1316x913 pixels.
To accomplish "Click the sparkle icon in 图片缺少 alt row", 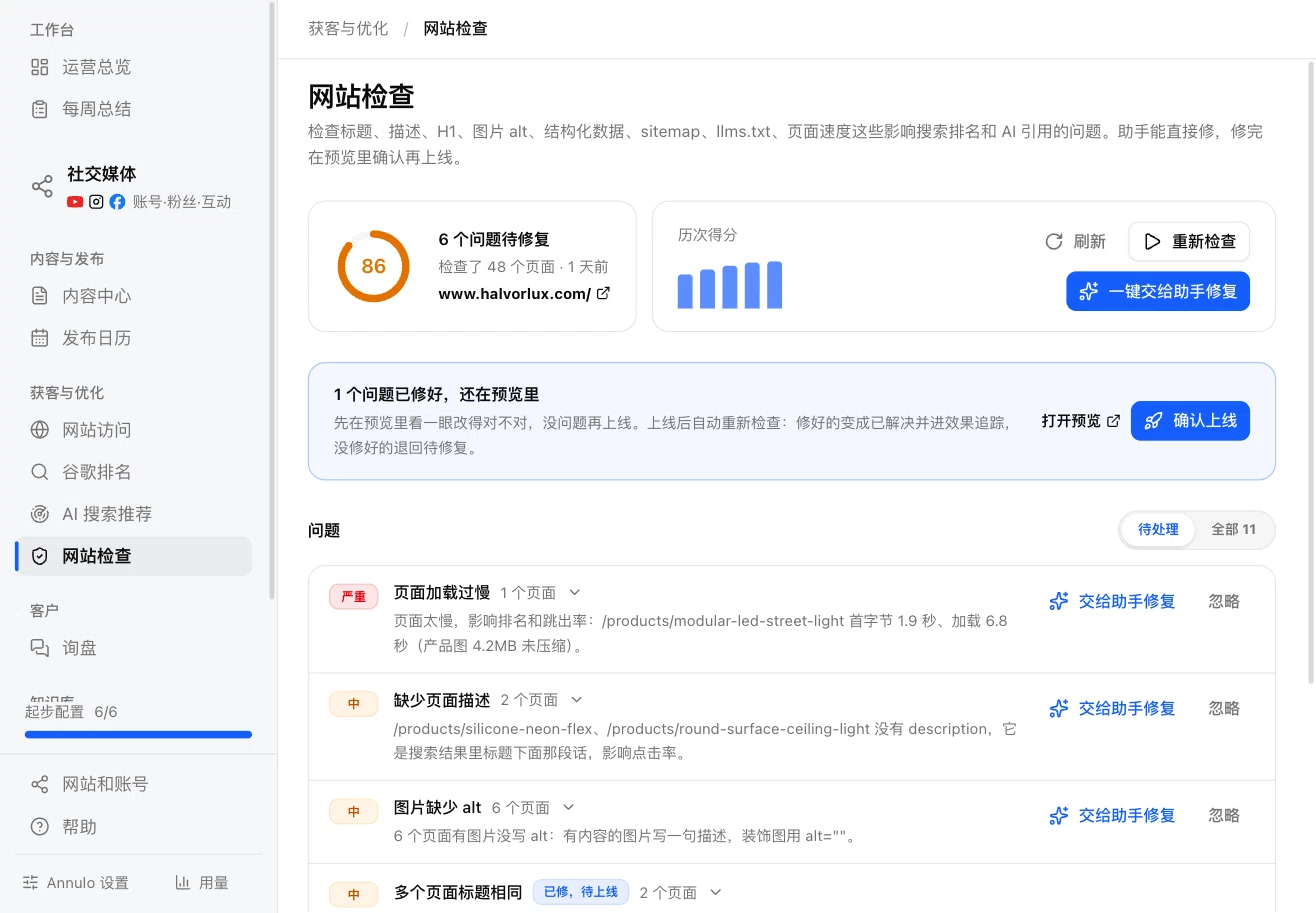I will point(1059,816).
